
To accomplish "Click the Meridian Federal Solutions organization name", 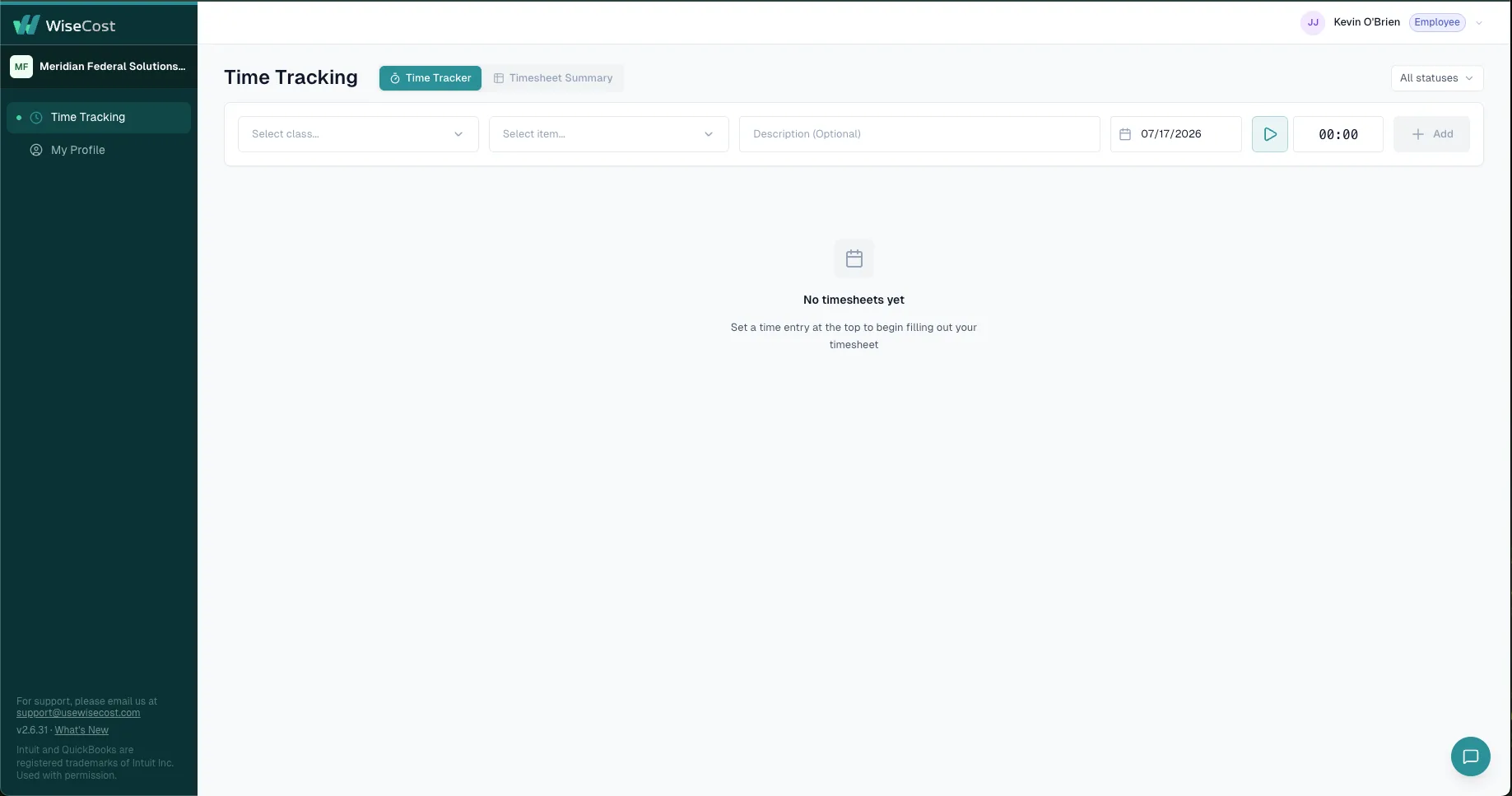I will click(113, 67).
